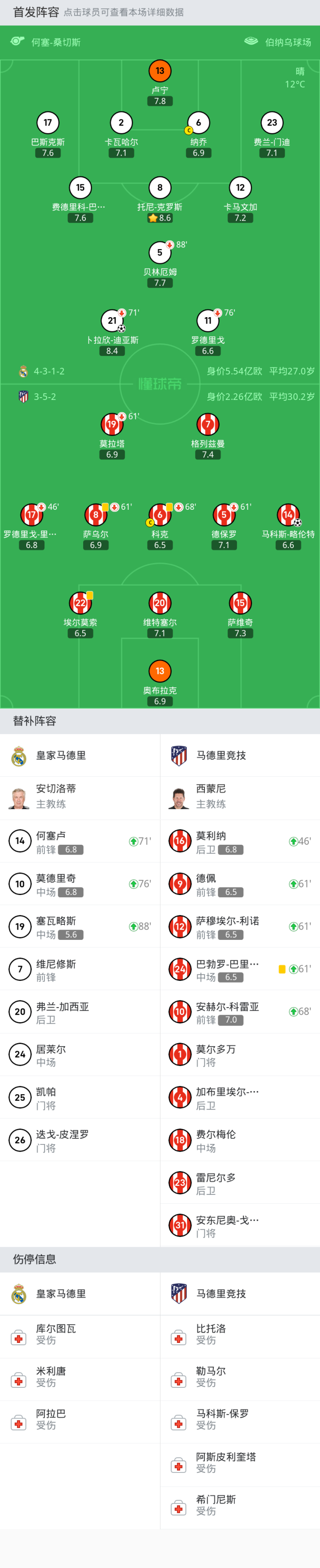This screenshot has width=320, height=1568.
Task: Open substitute 莫德里奇 number 10 row
Action: 80,884
